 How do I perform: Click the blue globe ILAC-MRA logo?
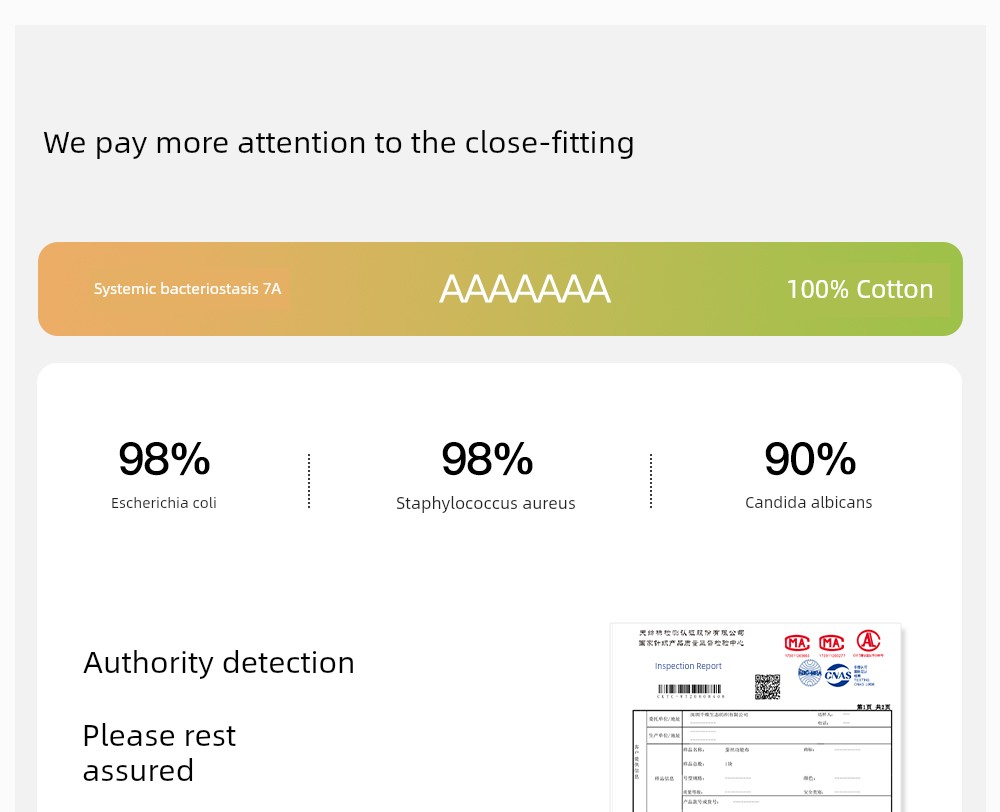click(809, 673)
